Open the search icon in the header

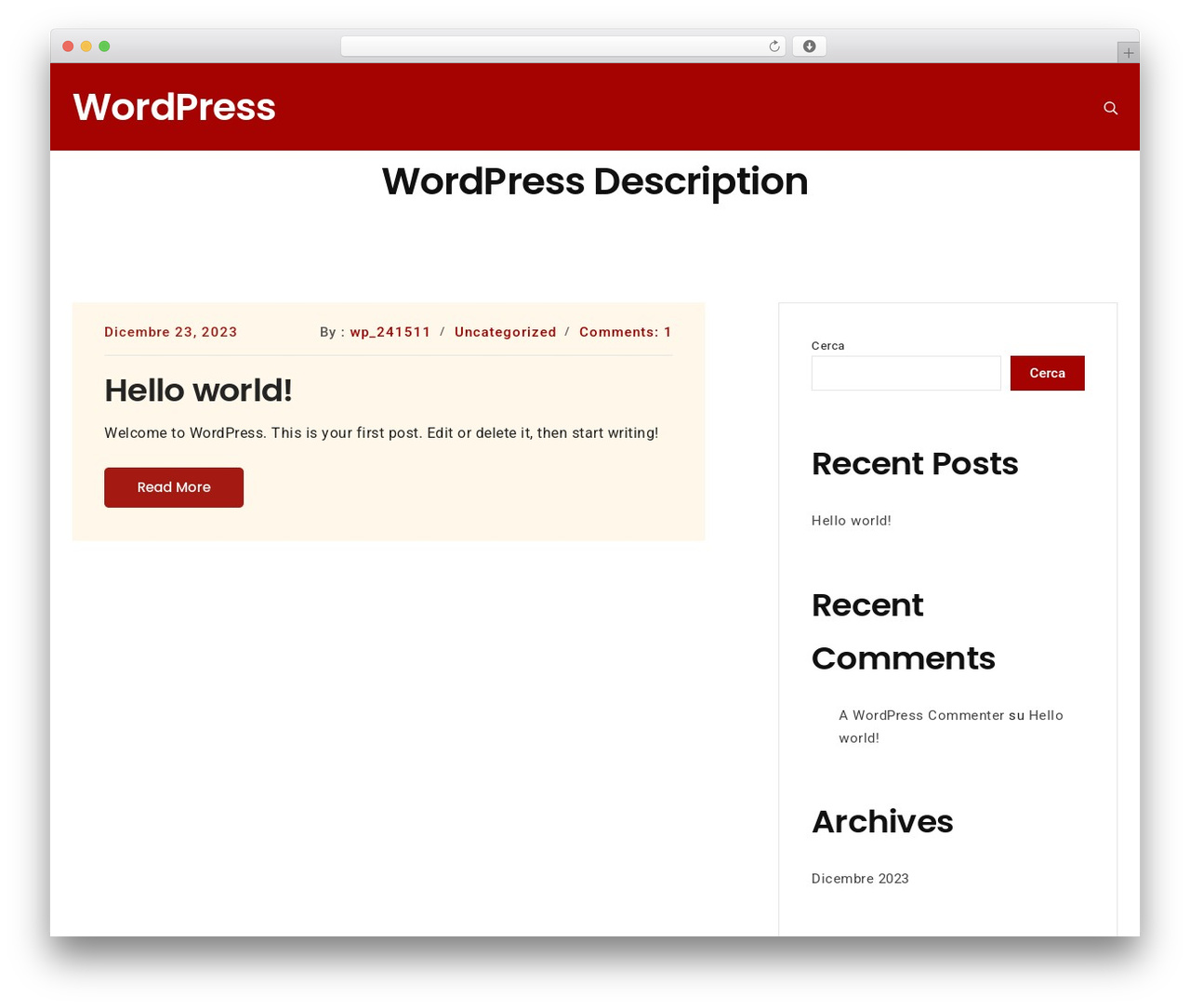point(1110,108)
